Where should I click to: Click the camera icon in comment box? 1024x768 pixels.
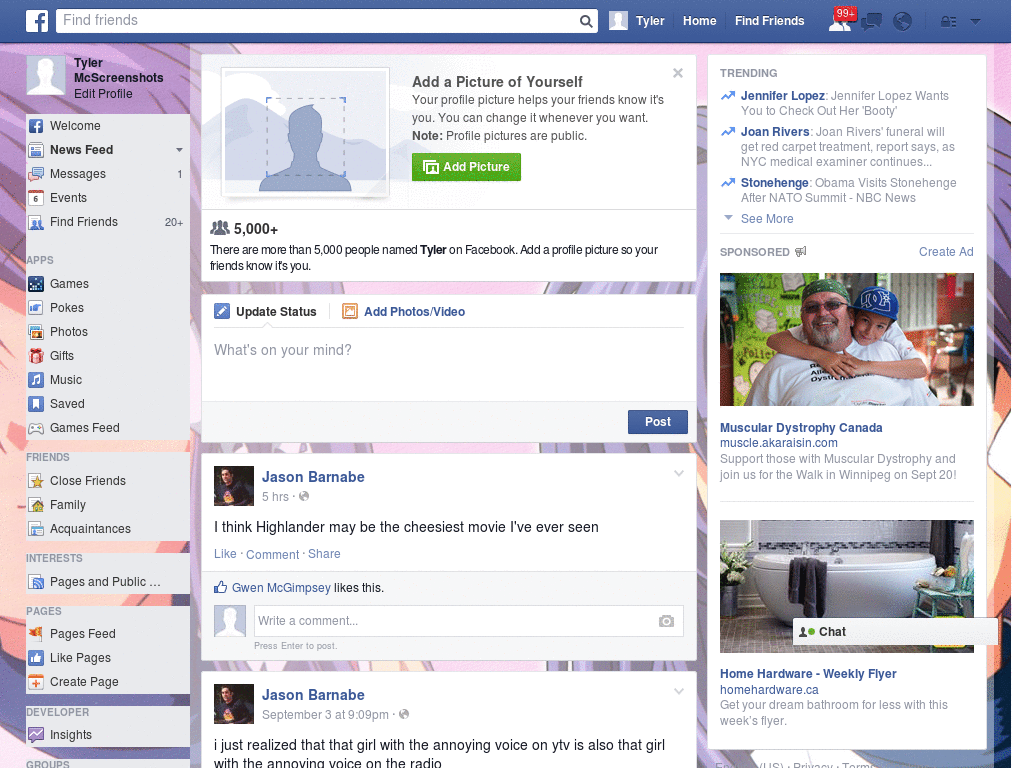666,621
